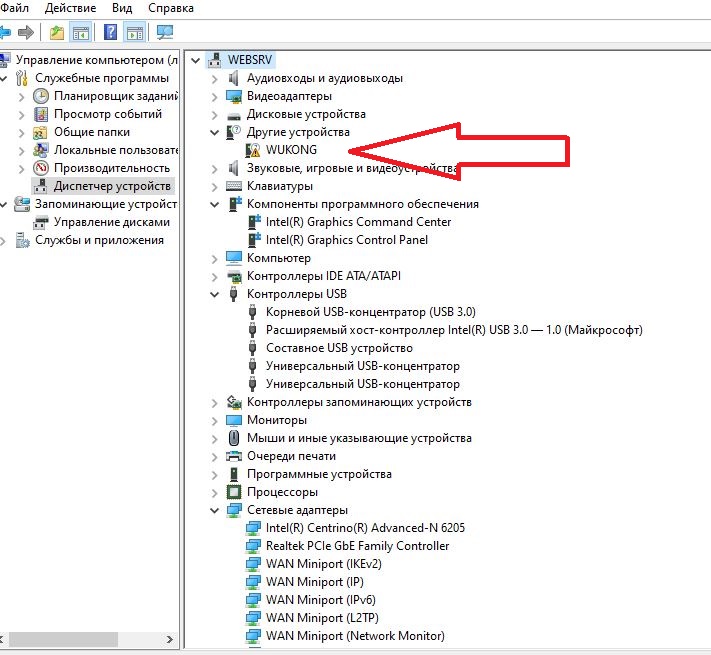The height and width of the screenshot is (655, 711).
Task: Click the Дисковые устройства drive icon
Action: coord(234,115)
